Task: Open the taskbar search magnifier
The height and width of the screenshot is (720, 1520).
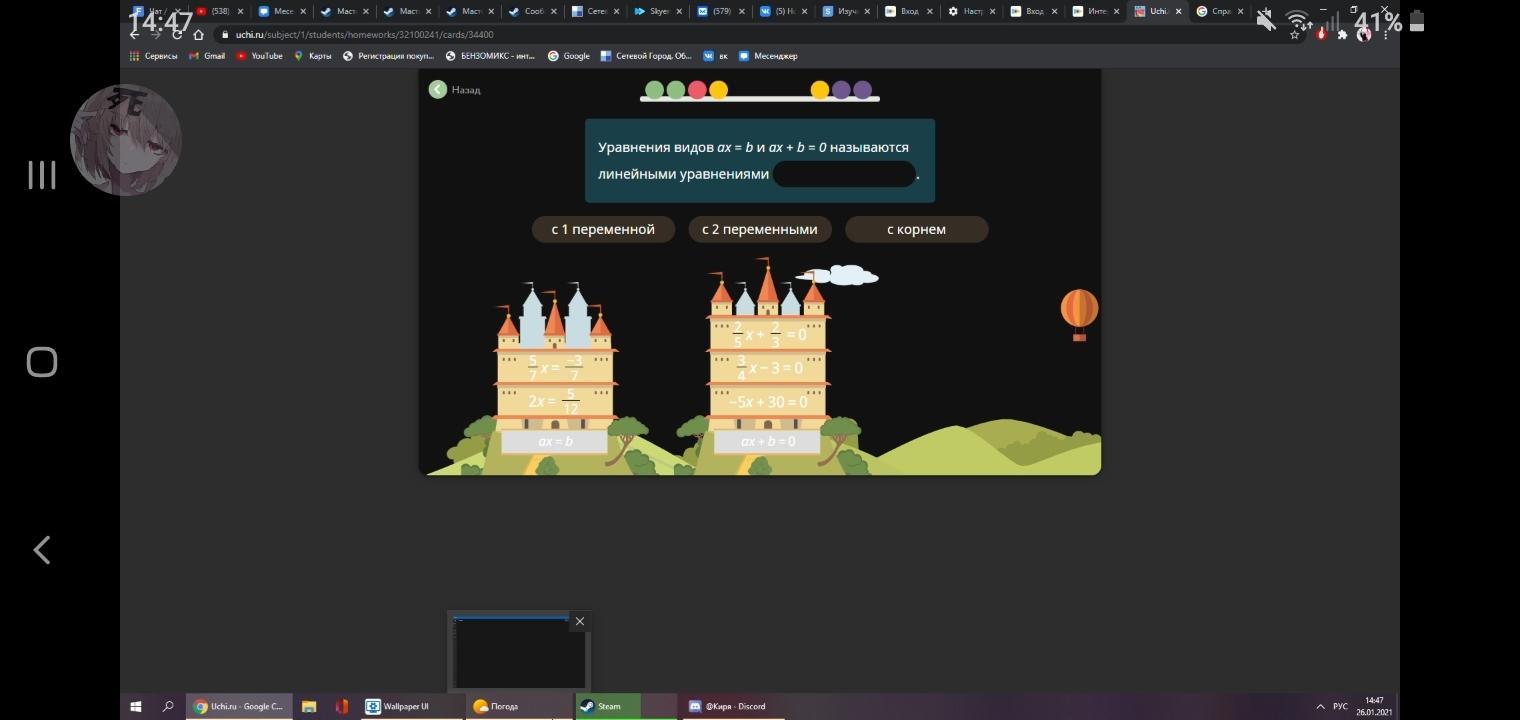Action: pyautogui.click(x=168, y=707)
